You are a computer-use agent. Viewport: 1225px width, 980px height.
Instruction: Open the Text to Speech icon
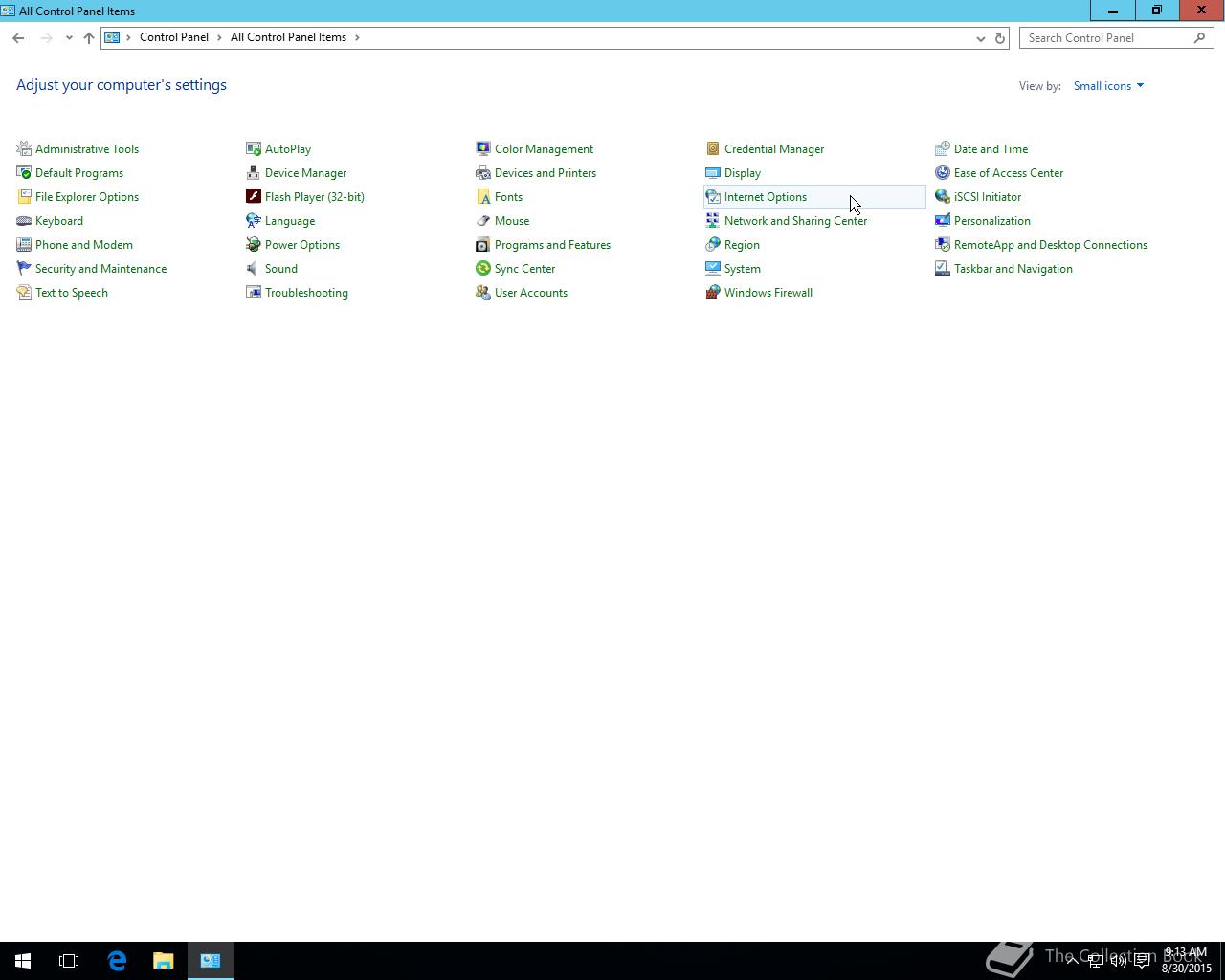24,292
